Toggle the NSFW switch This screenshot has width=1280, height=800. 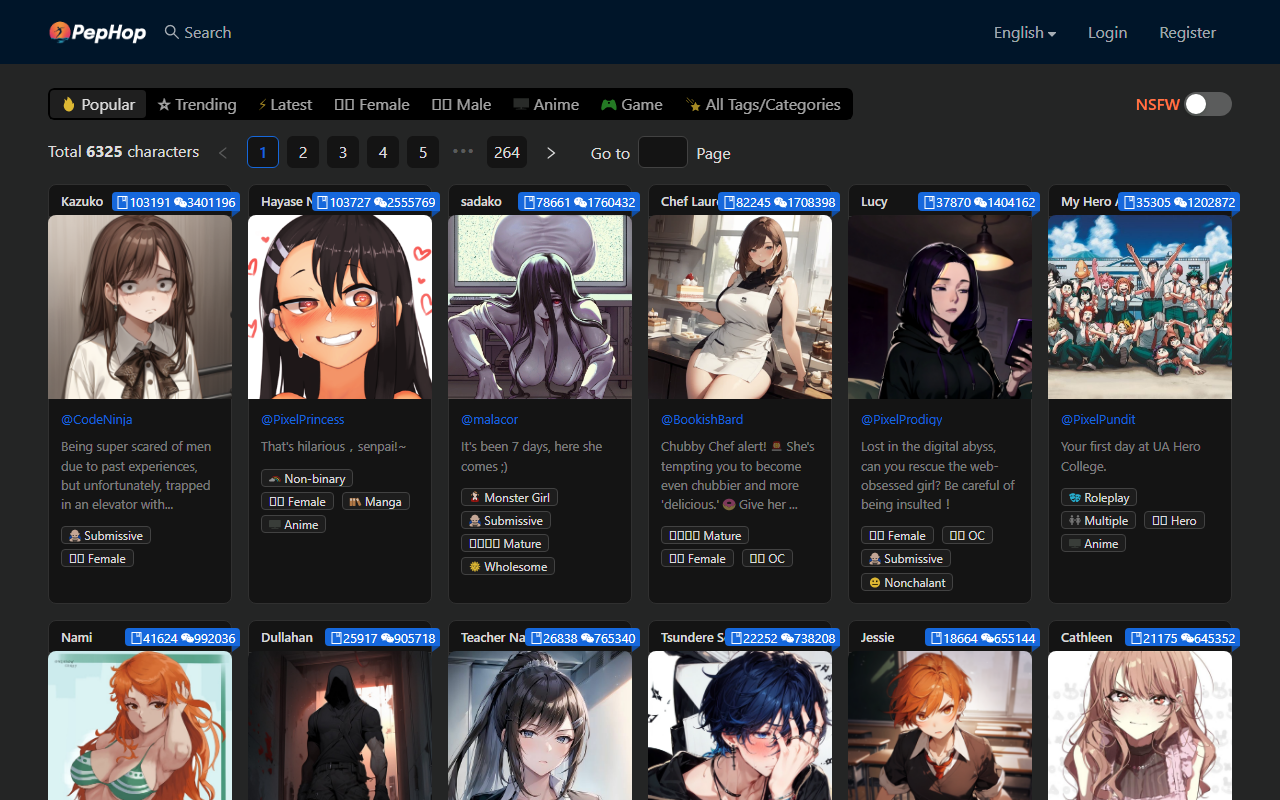[x=1207, y=104]
